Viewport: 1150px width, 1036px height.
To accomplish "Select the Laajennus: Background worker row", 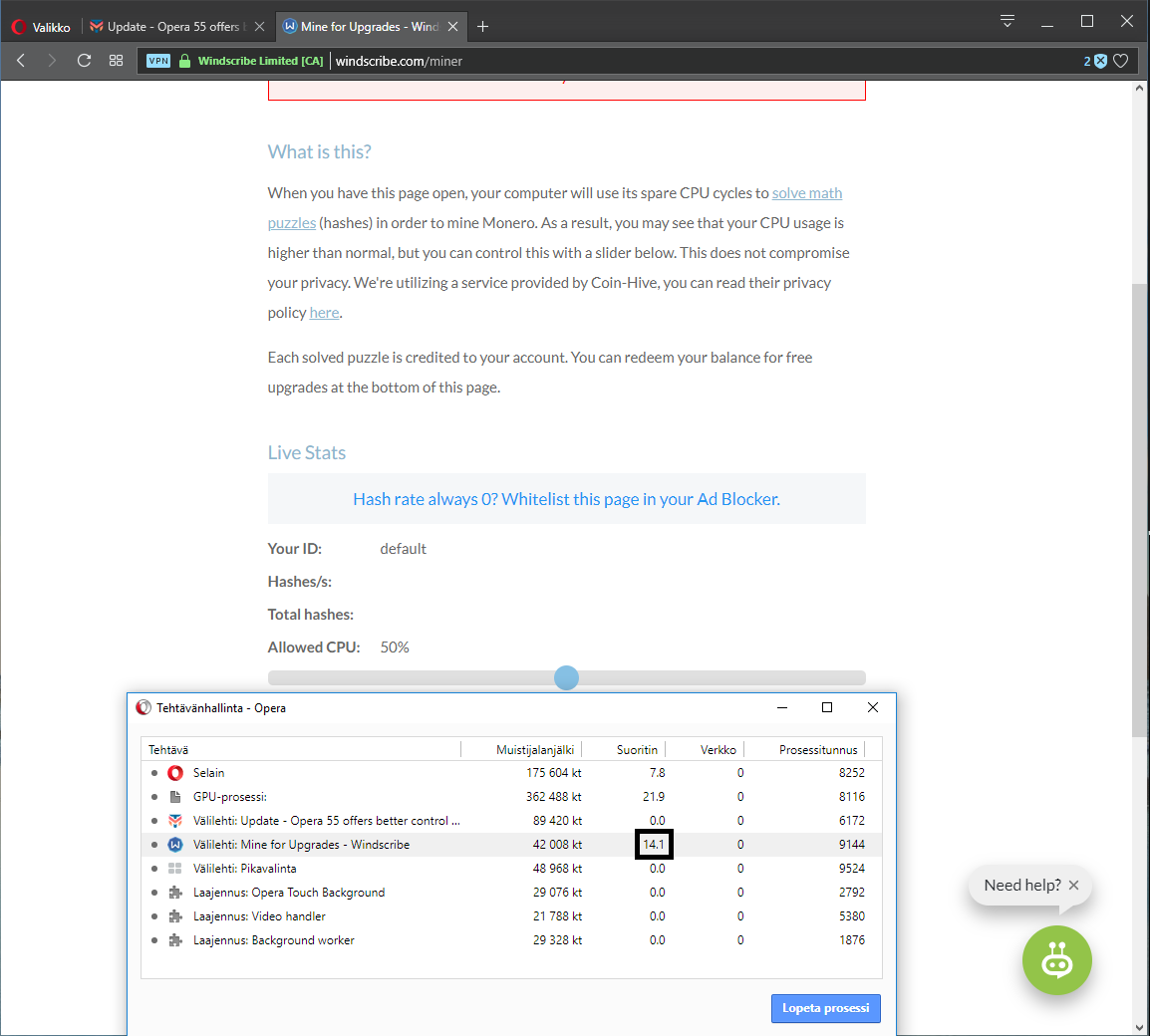I will [x=511, y=940].
